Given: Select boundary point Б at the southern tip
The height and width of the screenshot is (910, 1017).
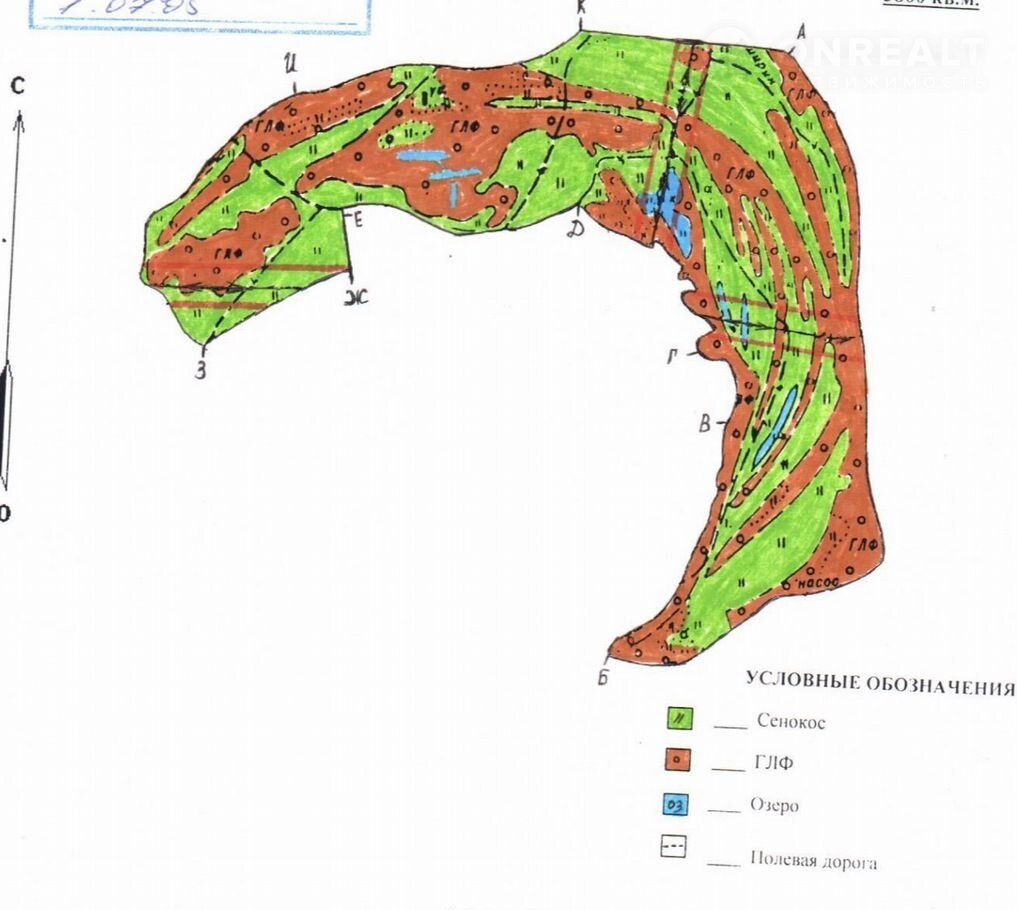Looking at the screenshot, I should [604, 677].
